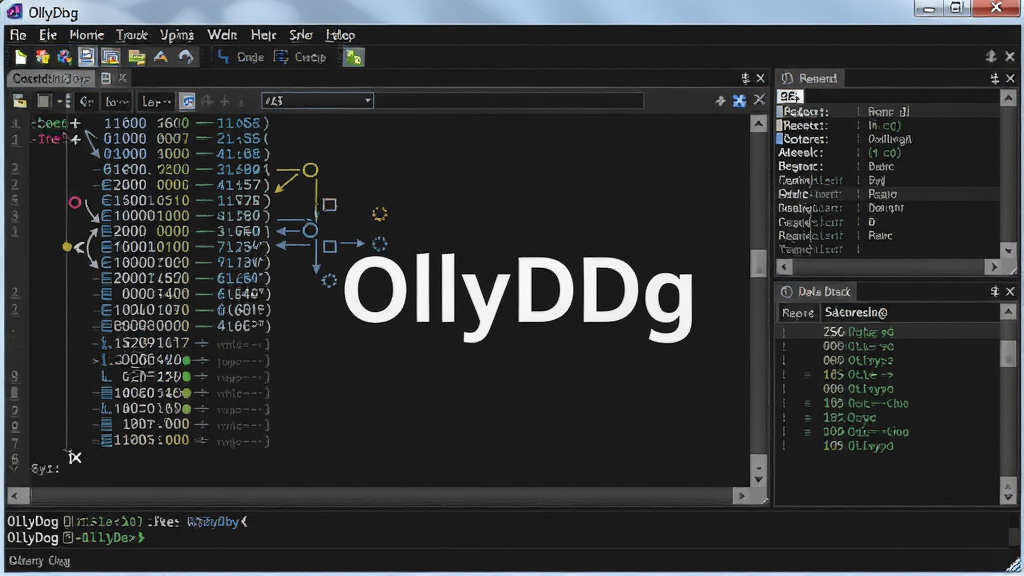Viewport: 1024px width, 576px height.
Task: Click the curved undo arrow toolbar icon
Action: 185,57
